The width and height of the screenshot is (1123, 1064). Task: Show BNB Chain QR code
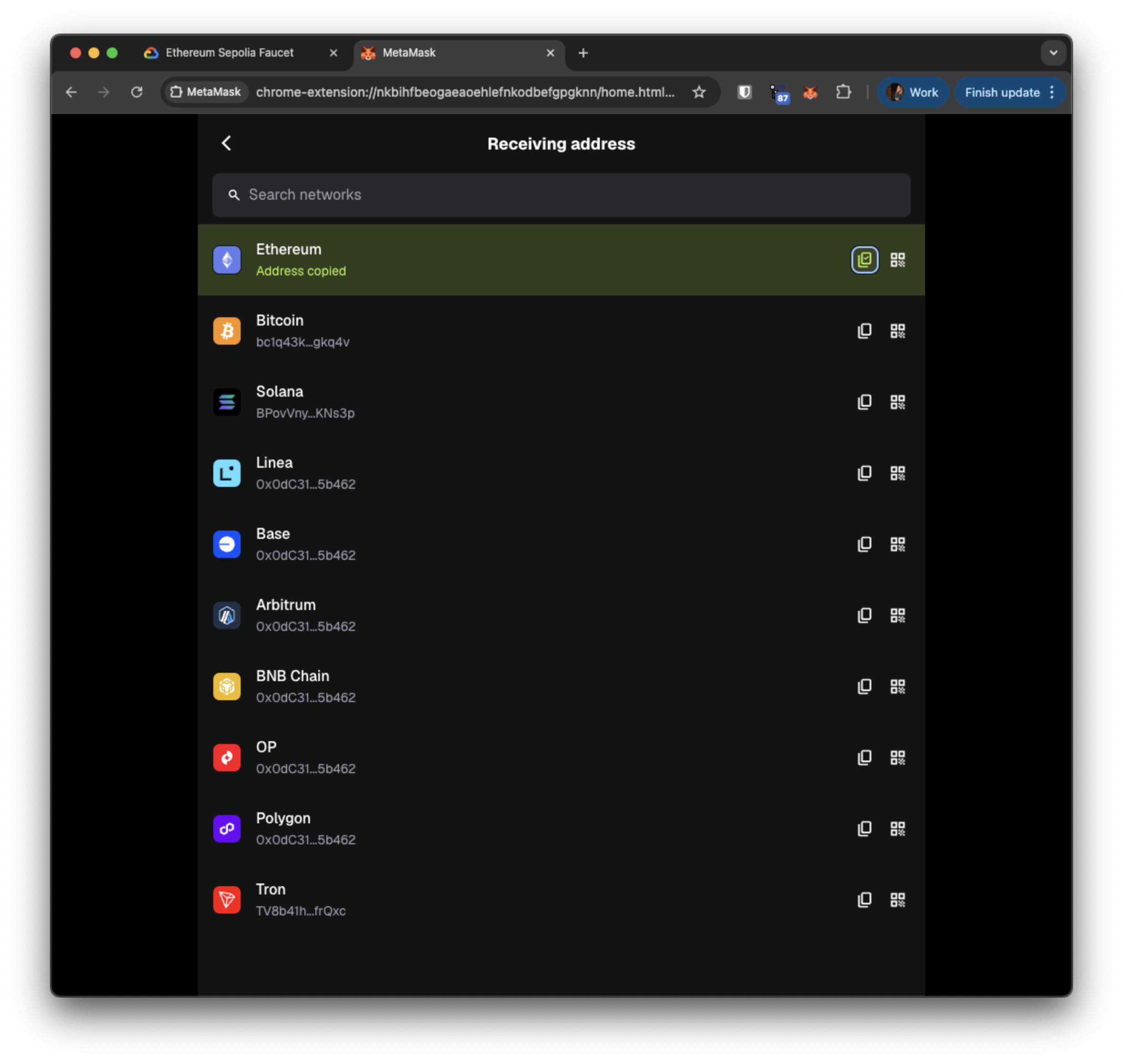tap(897, 687)
